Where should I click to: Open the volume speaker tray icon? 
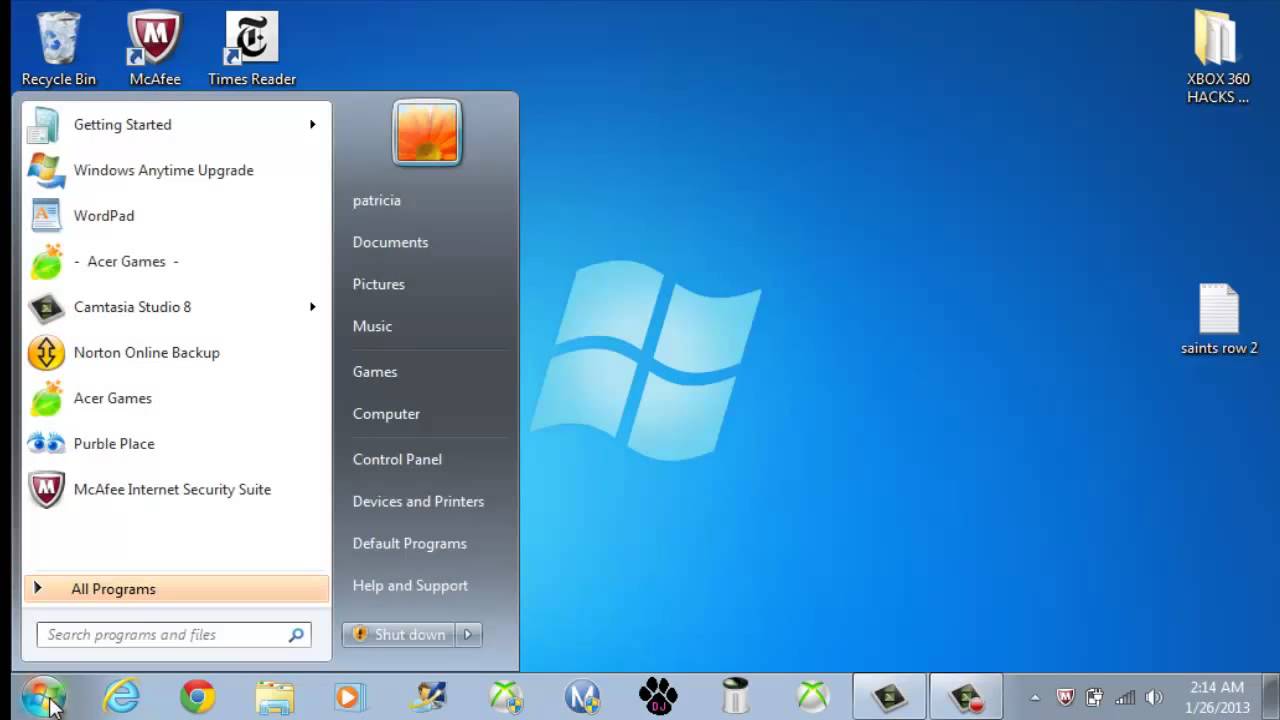[x=1153, y=697]
